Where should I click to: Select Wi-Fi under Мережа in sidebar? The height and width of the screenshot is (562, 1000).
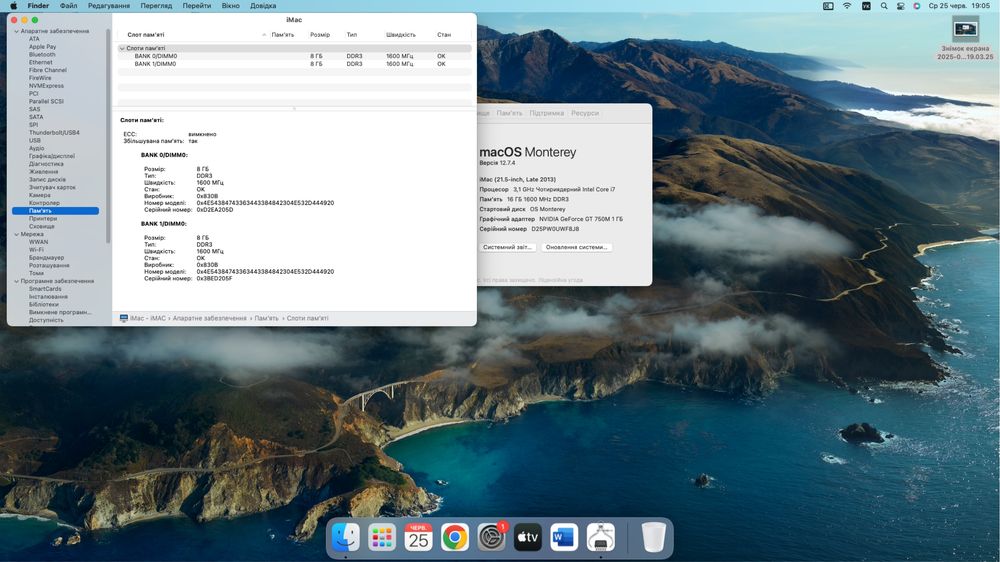36,249
